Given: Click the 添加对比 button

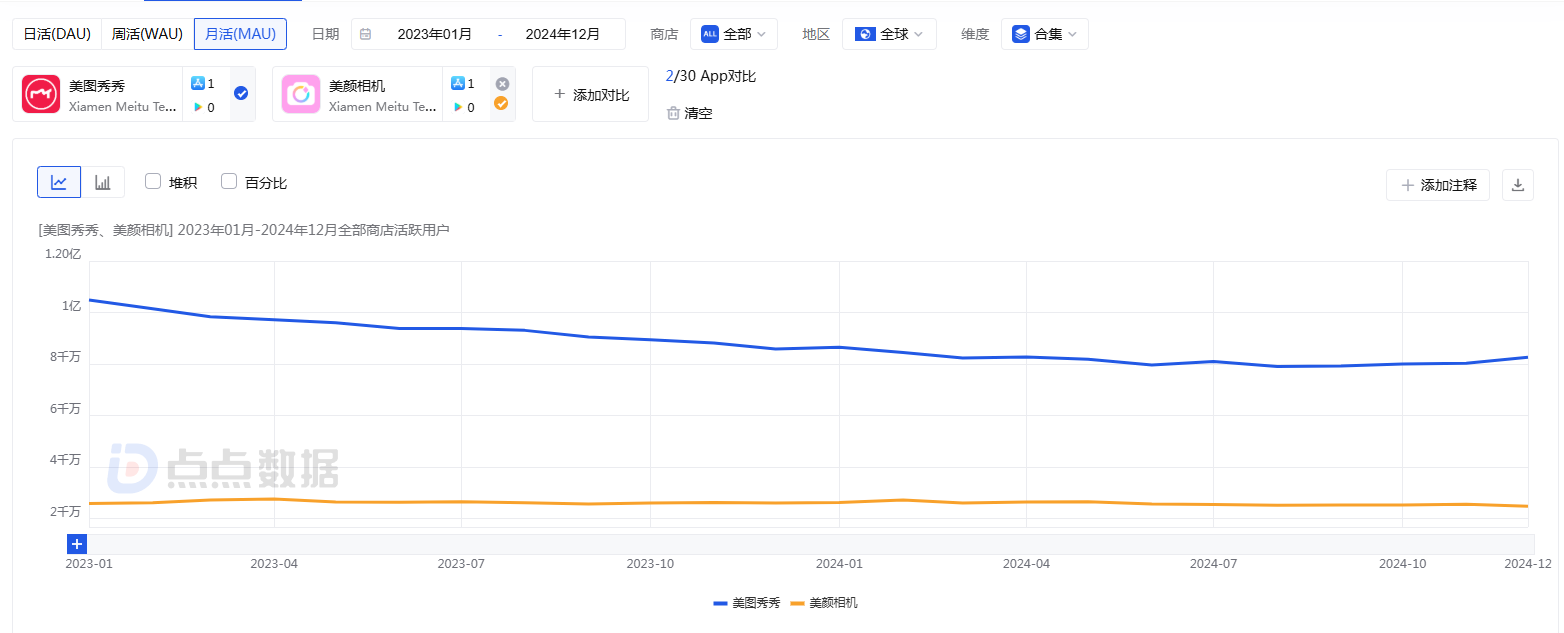Looking at the screenshot, I should click(x=590, y=94).
